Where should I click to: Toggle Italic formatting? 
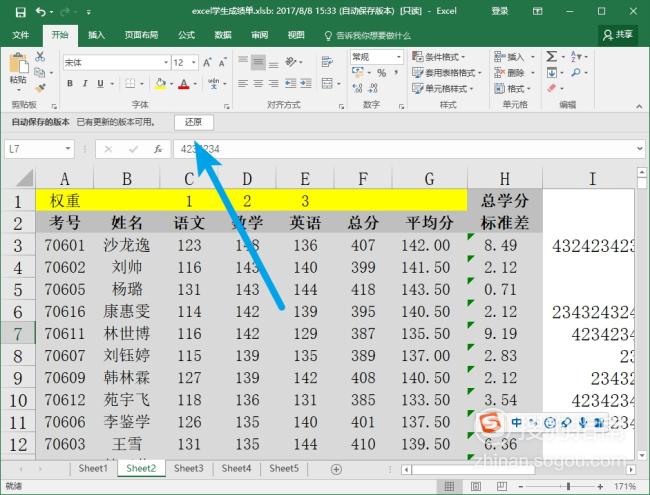[85, 83]
